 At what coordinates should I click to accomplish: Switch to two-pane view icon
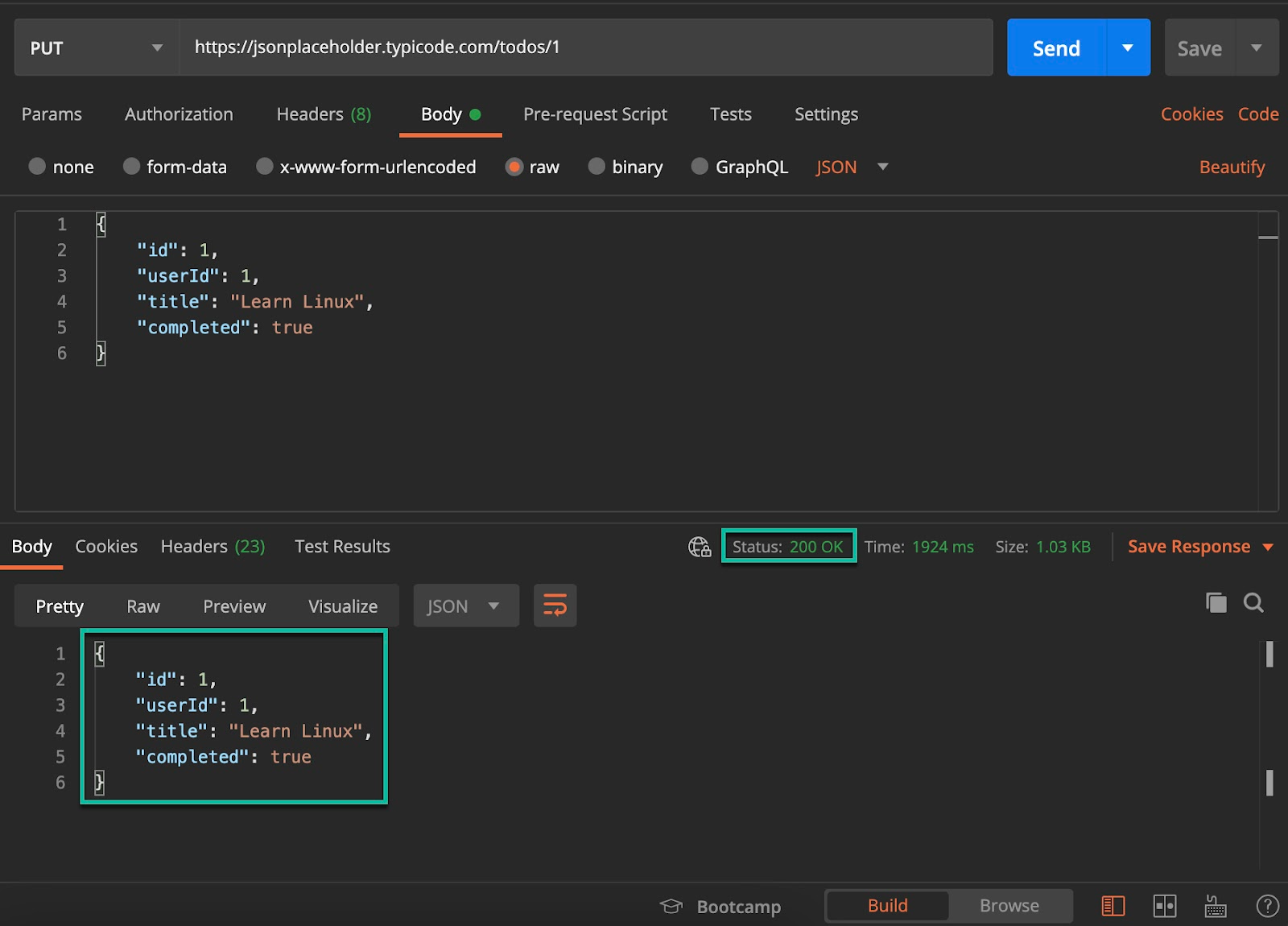coord(1165,906)
